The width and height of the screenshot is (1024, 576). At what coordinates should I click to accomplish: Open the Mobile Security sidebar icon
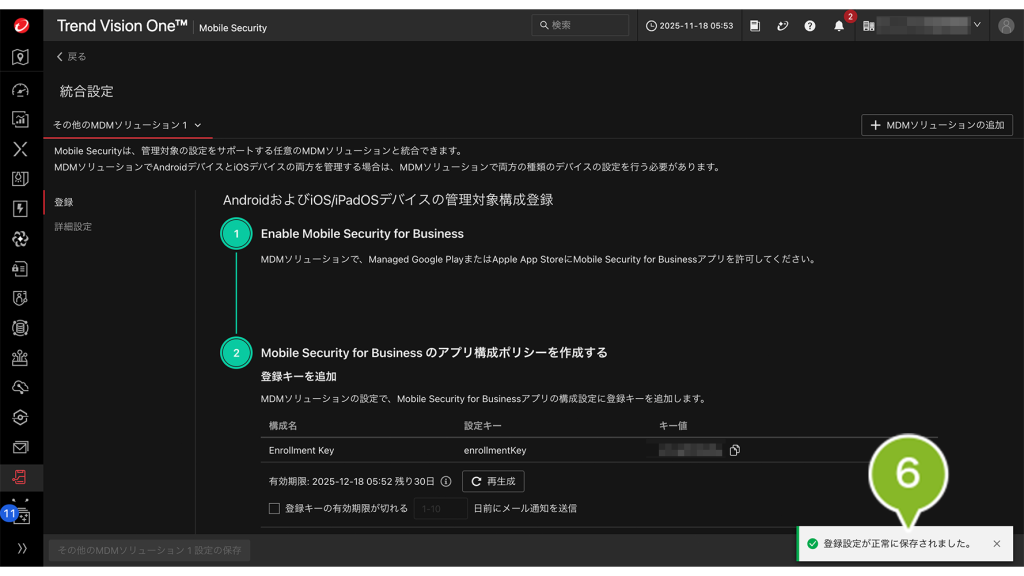tap(21, 477)
